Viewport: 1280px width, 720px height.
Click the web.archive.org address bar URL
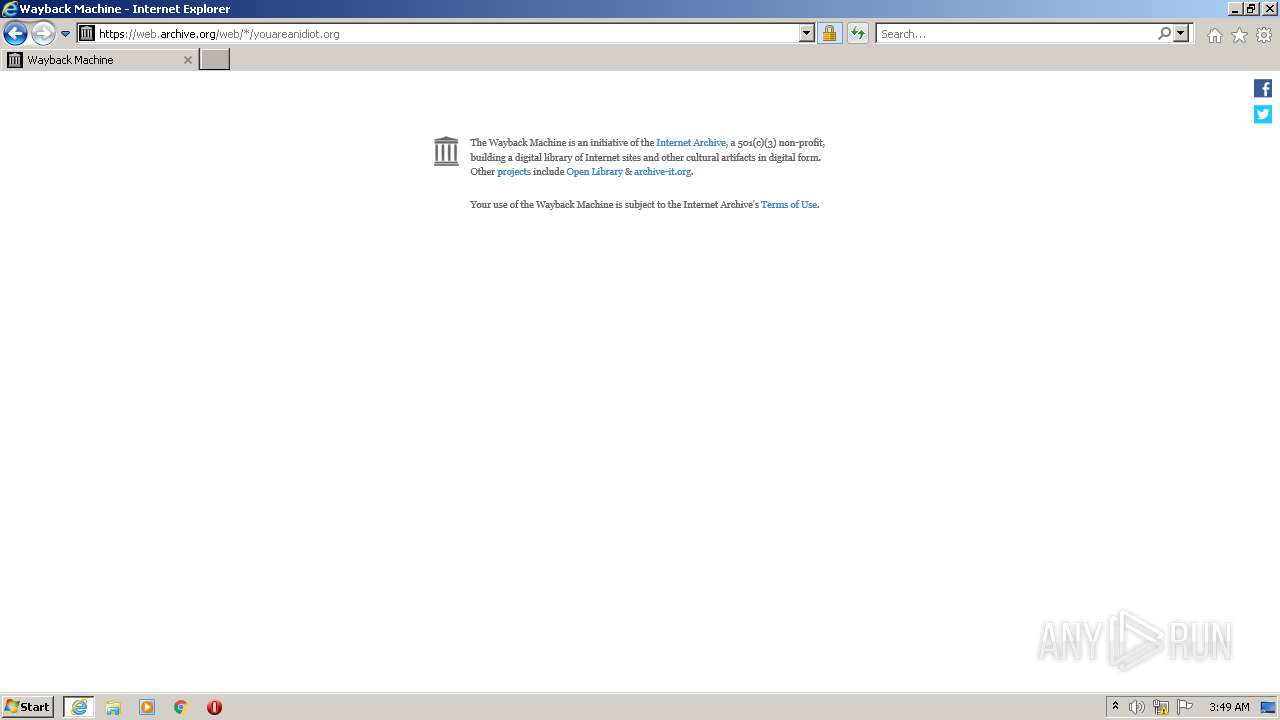219,34
